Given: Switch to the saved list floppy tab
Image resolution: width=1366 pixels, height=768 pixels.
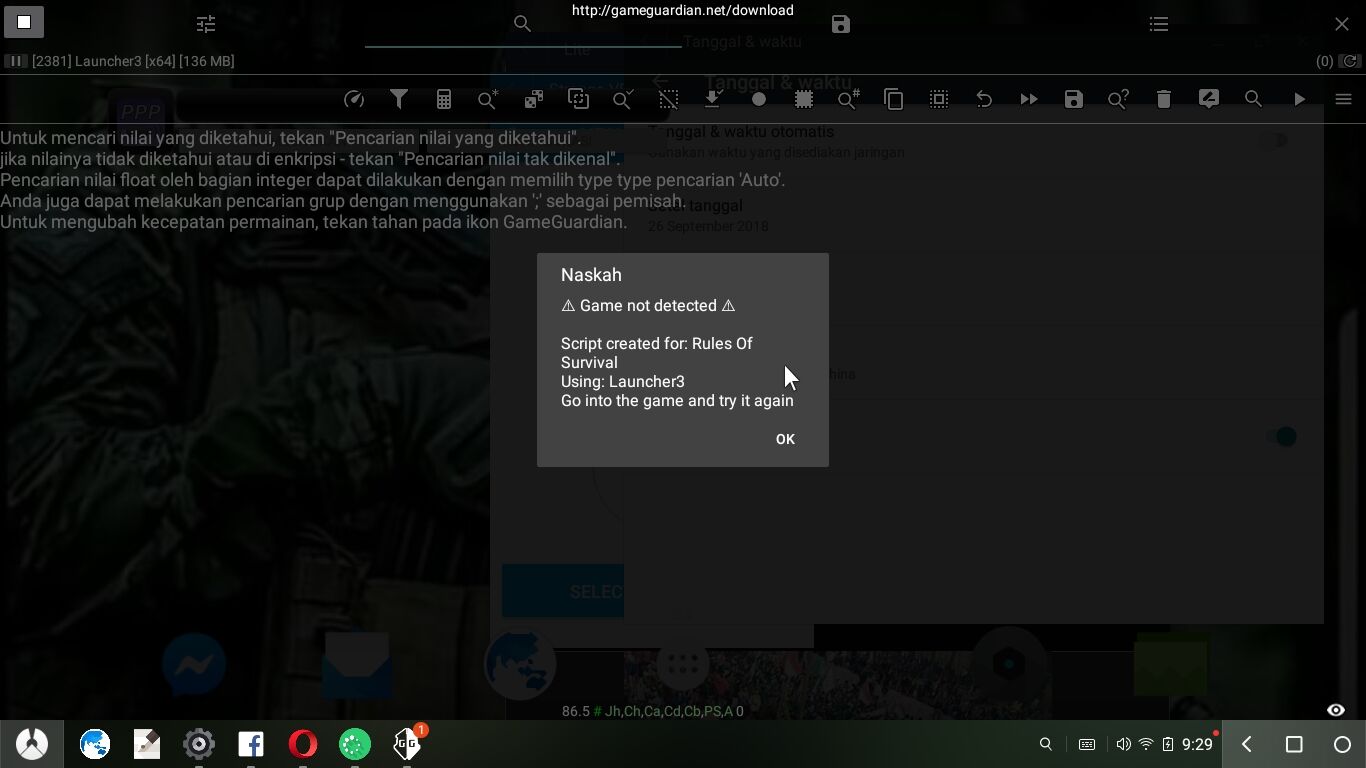Looking at the screenshot, I should 841,24.
